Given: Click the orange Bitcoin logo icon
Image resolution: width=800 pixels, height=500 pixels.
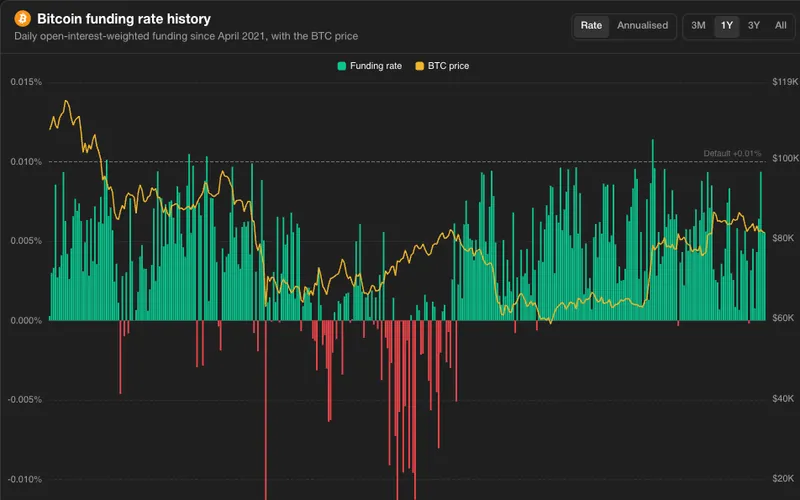Looking at the screenshot, I should pos(22,19).
